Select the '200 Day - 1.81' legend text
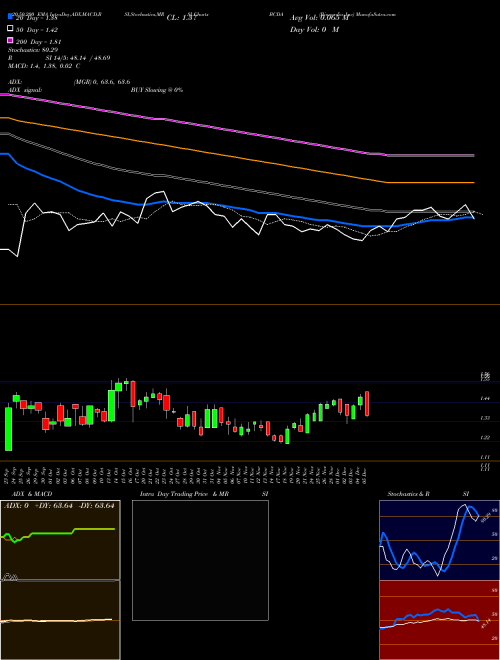This screenshot has height=660, width=500. 39,42
